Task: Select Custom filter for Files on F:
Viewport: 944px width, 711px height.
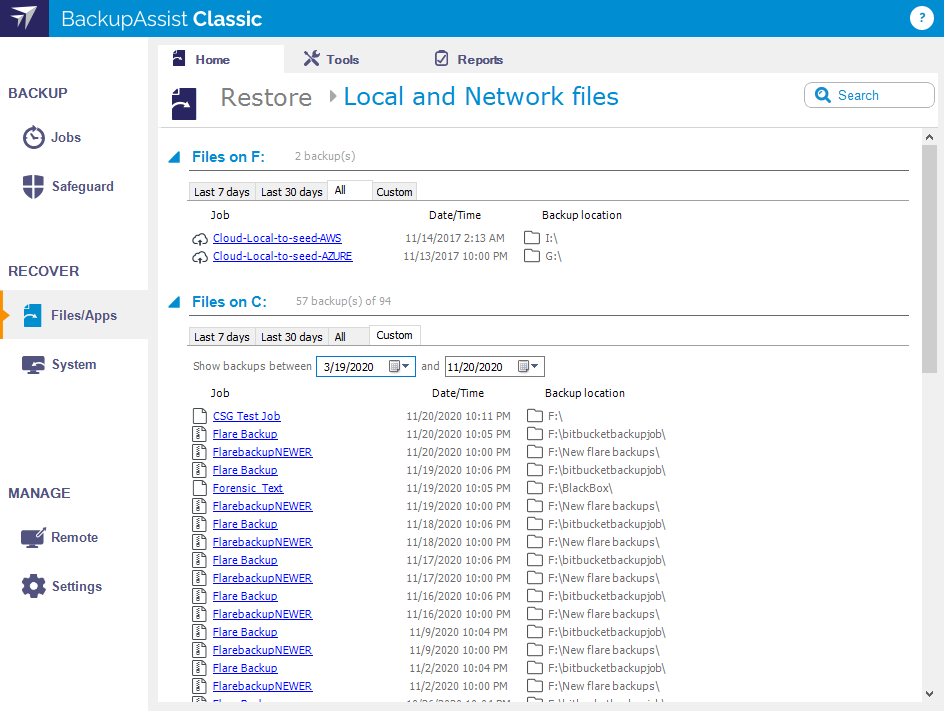Action: pos(394,191)
